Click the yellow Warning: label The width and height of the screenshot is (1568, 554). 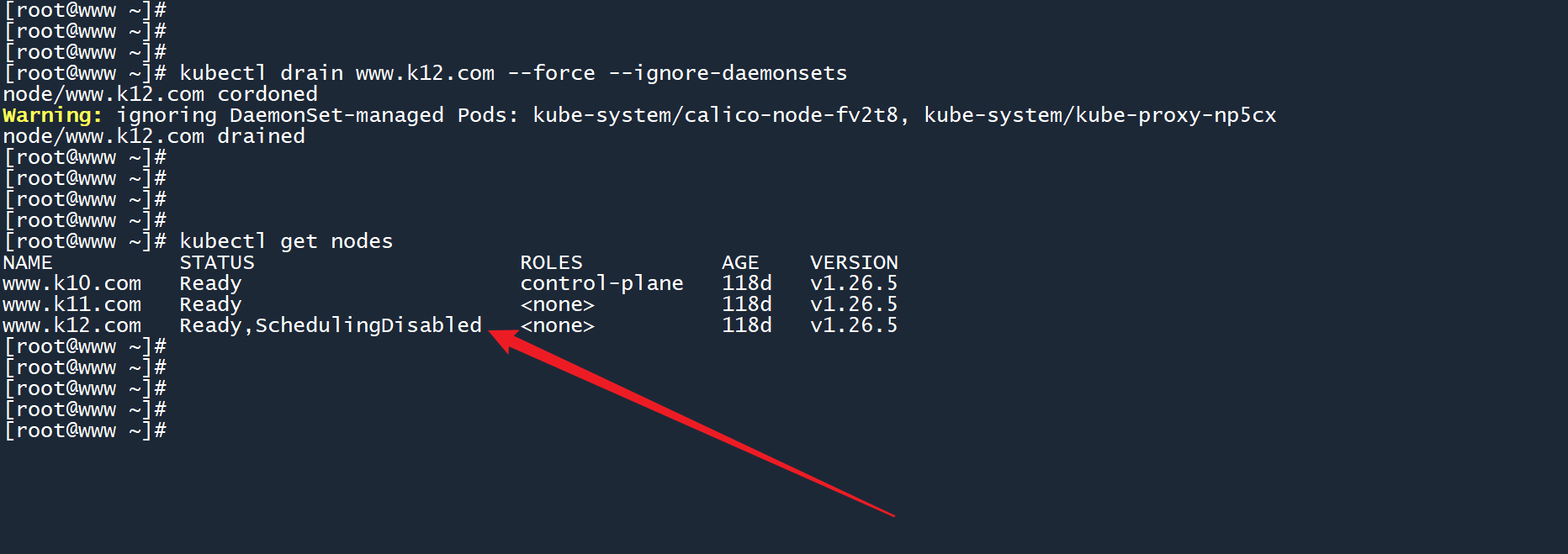pyautogui.click(x=52, y=115)
